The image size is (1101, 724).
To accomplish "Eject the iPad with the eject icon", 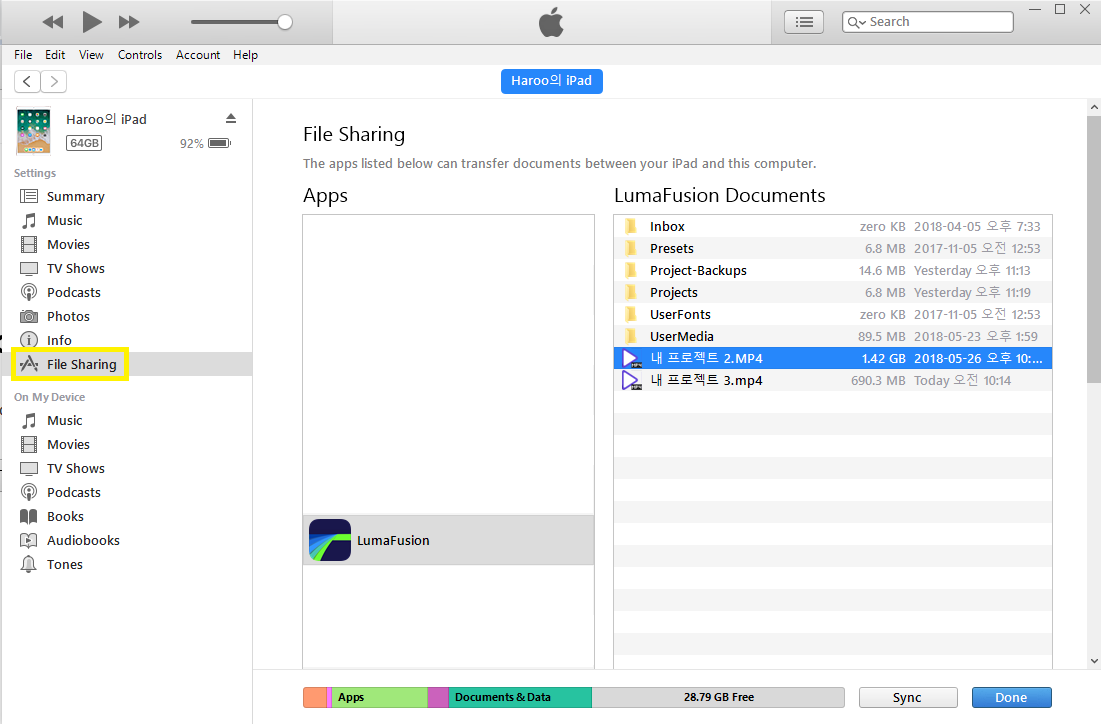I will coord(231,119).
